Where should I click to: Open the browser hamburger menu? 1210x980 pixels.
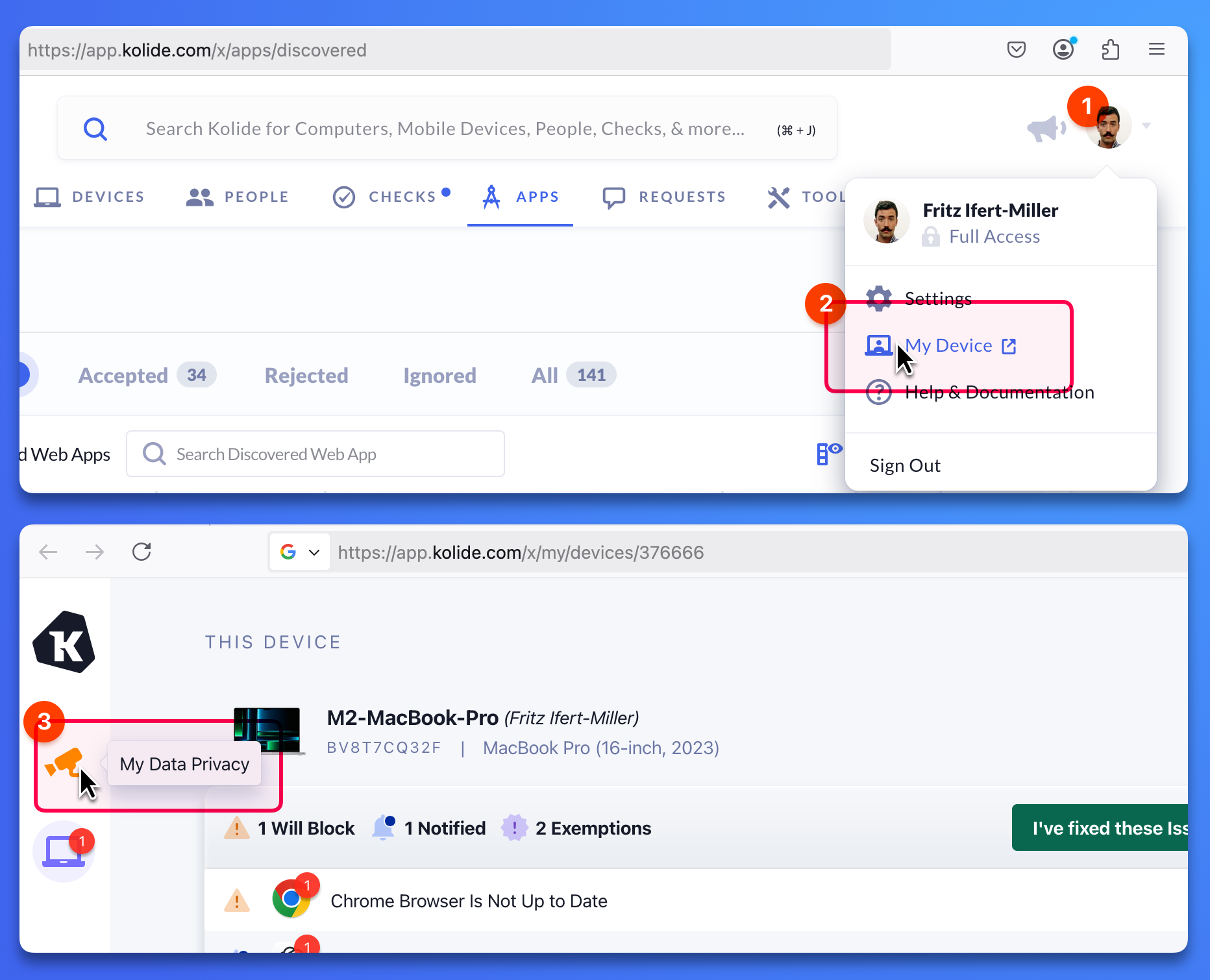pyautogui.click(x=1156, y=49)
